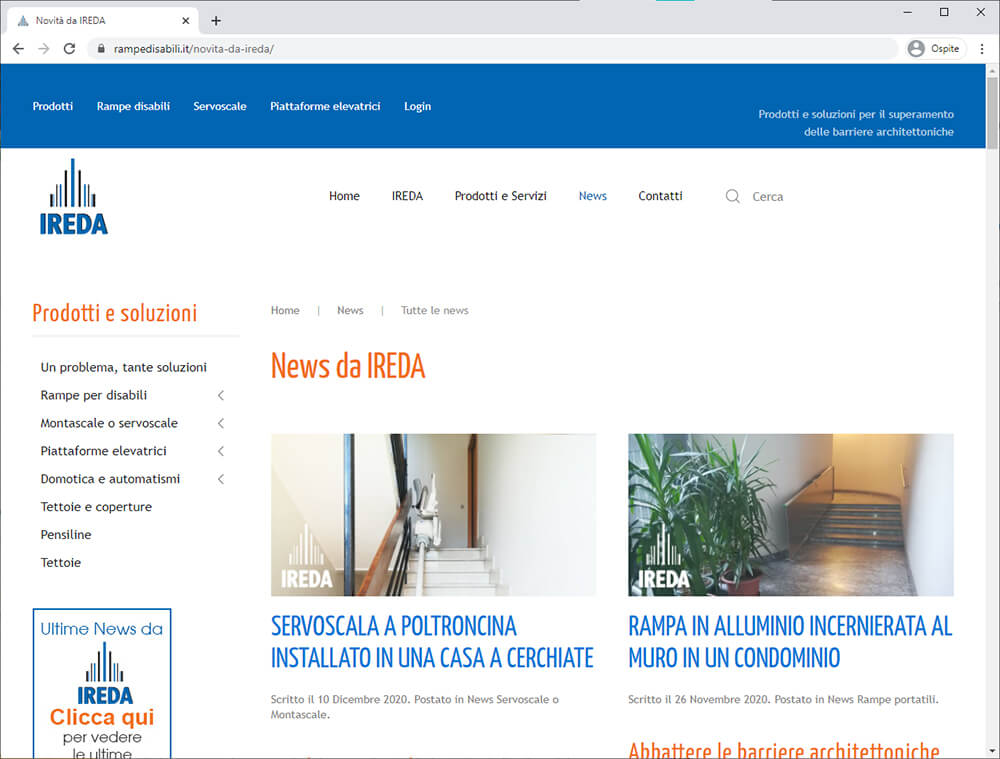Select News in the main navigation
The height and width of the screenshot is (759, 1000).
(592, 196)
